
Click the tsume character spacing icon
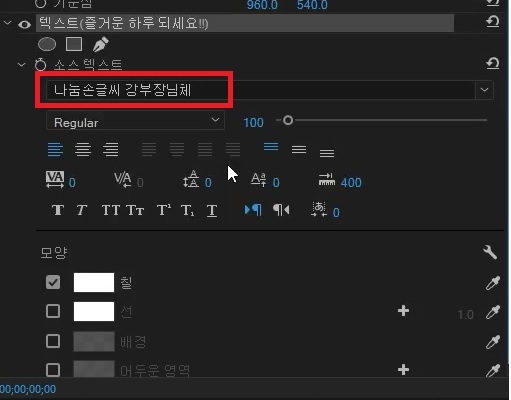pyautogui.click(x=319, y=209)
